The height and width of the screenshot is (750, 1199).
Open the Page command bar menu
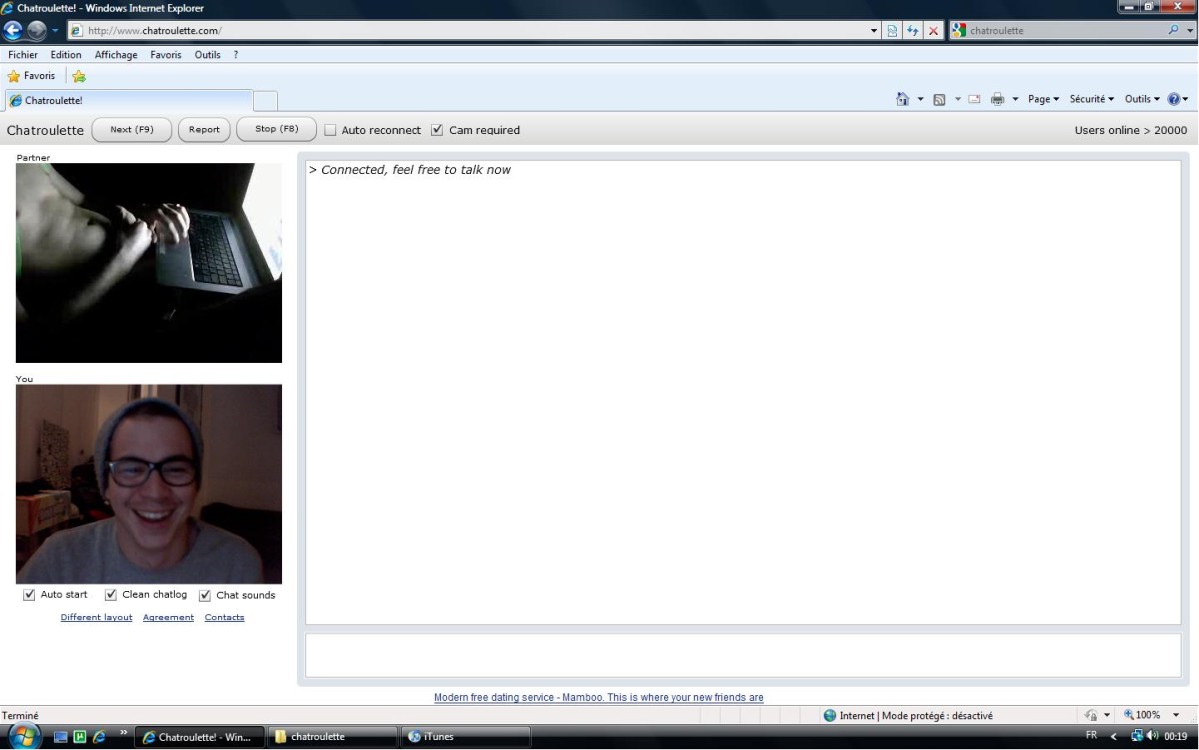pyautogui.click(x=1043, y=99)
